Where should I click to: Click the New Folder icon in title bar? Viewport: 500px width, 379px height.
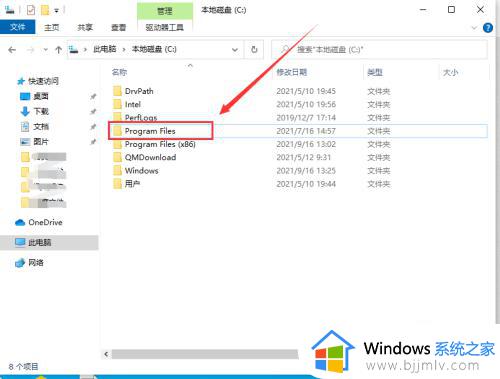[45, 10]
